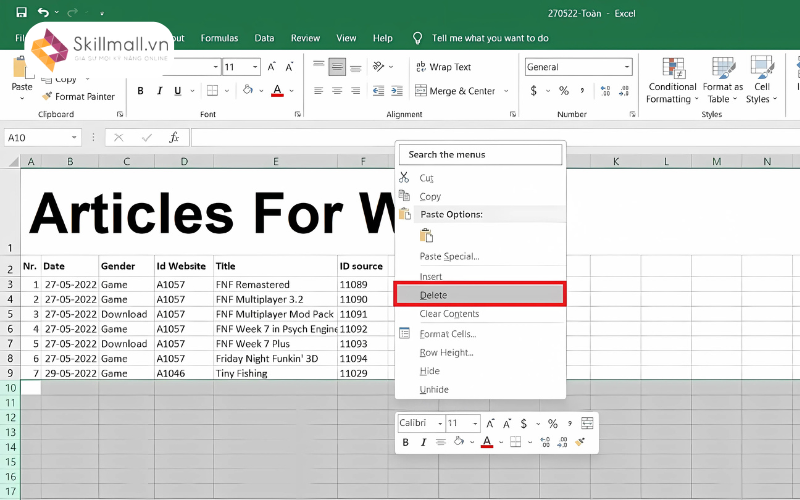Decrease Decimal in the ribbon Number group
This screenshot has width=800, height=500.
click(624, 91)
